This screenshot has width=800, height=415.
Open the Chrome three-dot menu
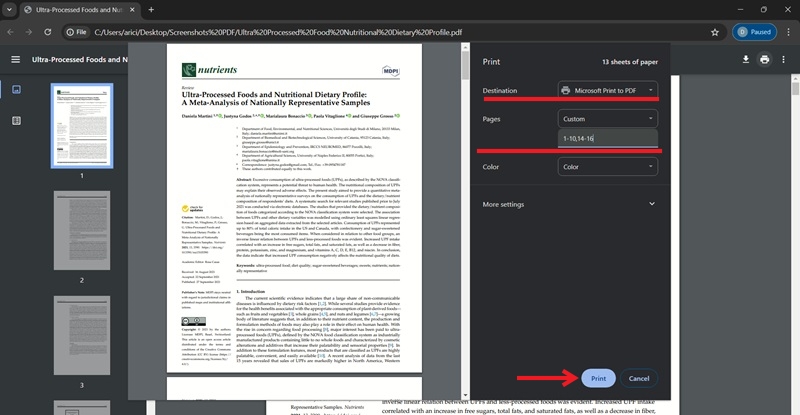pos(789,32)
